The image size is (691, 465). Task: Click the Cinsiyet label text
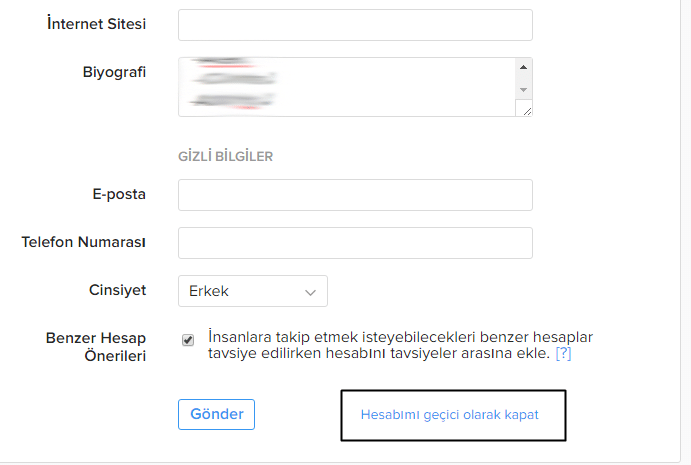click(x=118, y=290)
